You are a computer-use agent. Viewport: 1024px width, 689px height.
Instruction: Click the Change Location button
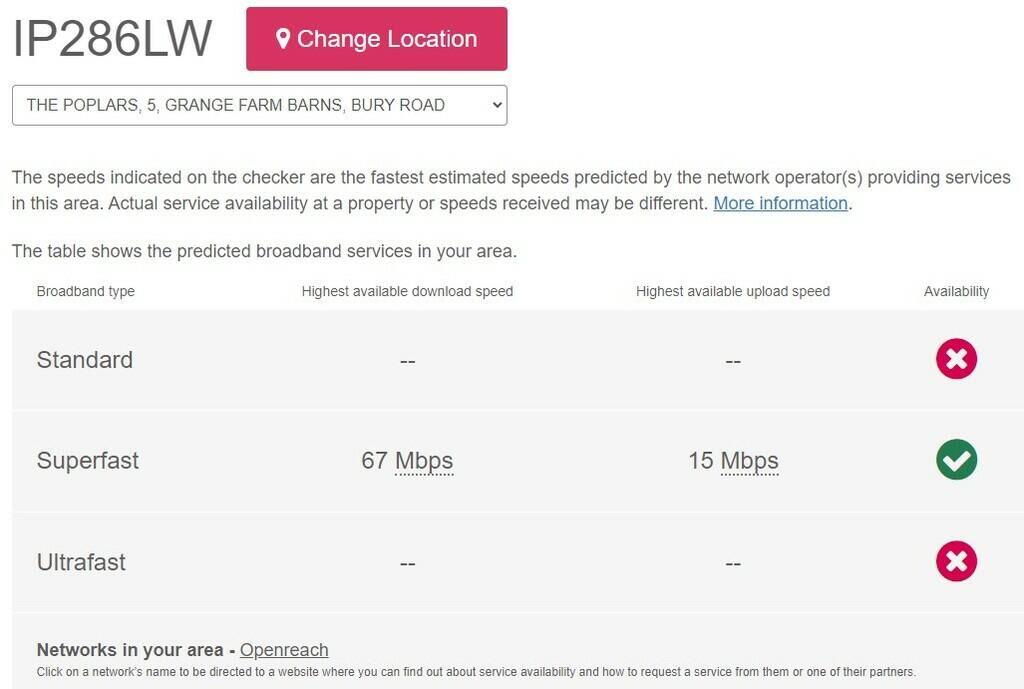tap(376, 39)
